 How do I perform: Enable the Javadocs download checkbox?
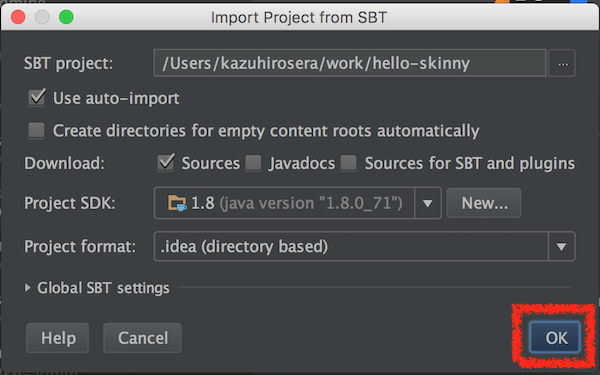tap(253, 163)
